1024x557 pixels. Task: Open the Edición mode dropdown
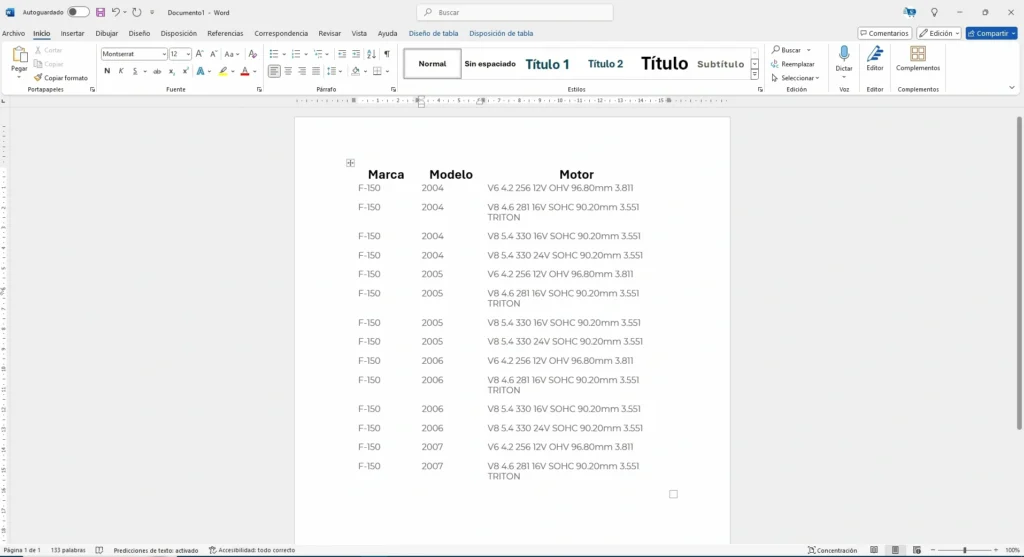(938, 33)
